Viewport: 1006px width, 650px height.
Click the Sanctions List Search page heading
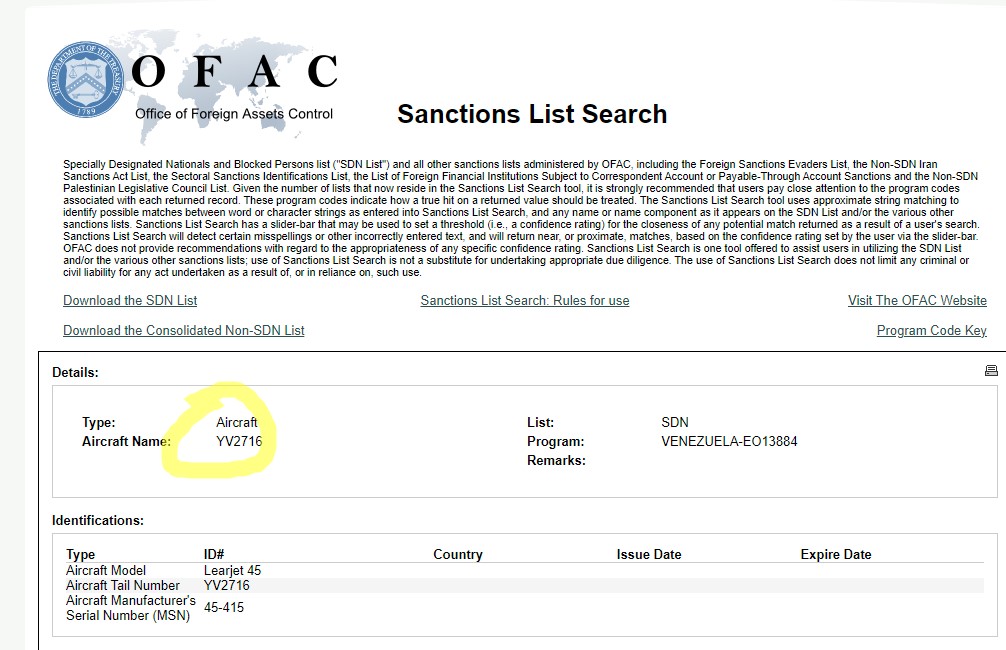coord(532,114)
